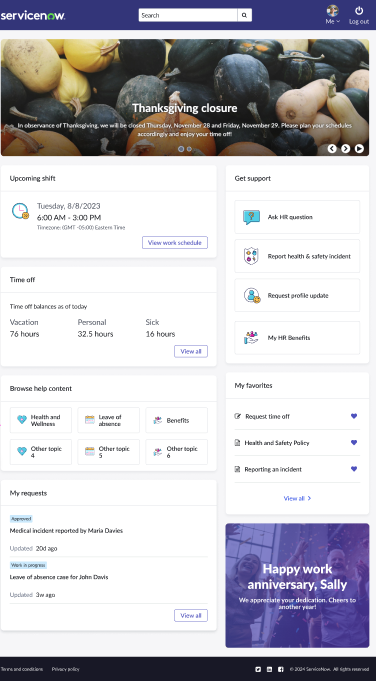Unfavorite Request time off heart
376x681 pixels.
pyautogui.click(x=354, y=416)
